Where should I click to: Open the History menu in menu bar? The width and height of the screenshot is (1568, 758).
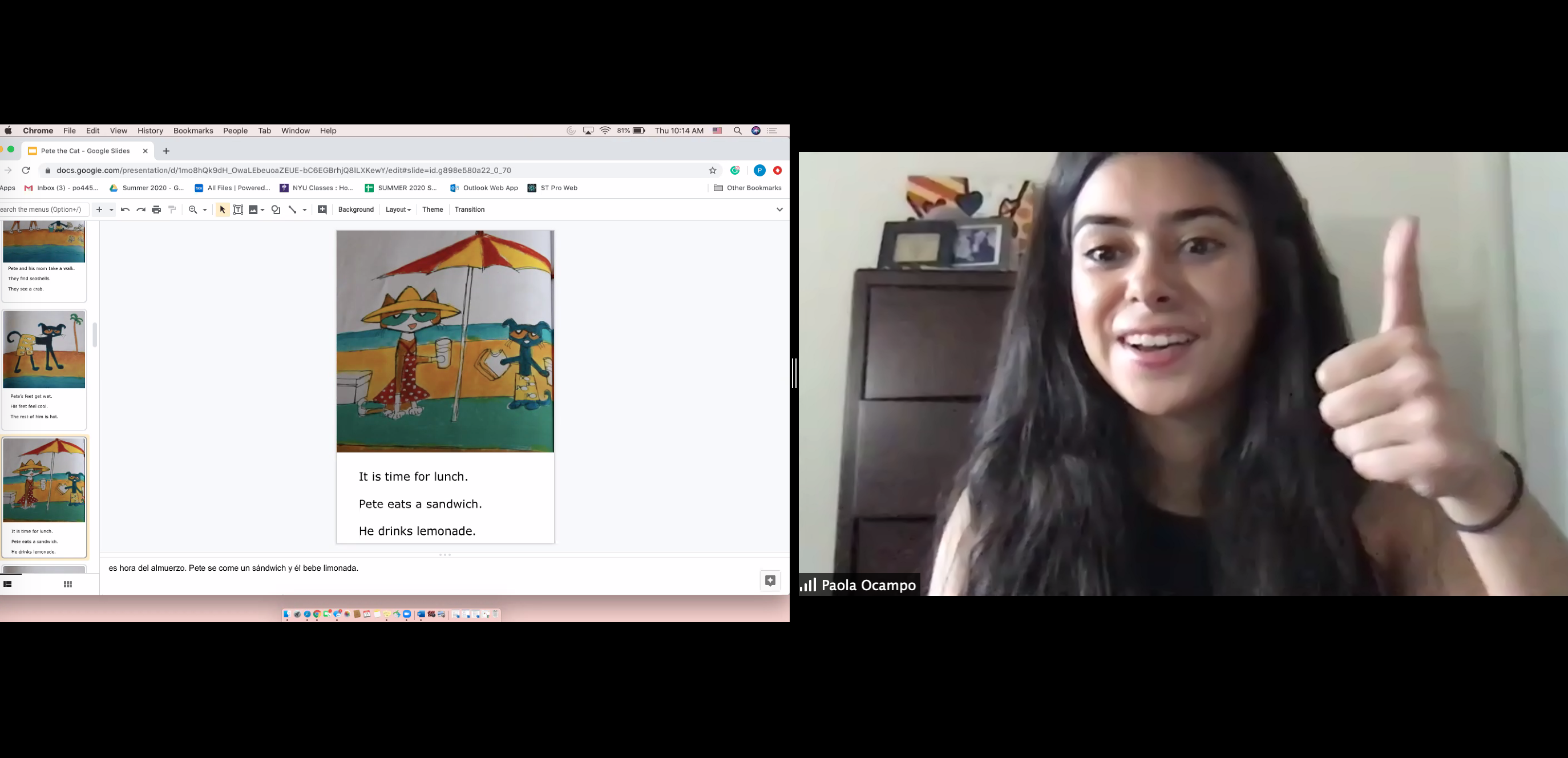(149, 131)
